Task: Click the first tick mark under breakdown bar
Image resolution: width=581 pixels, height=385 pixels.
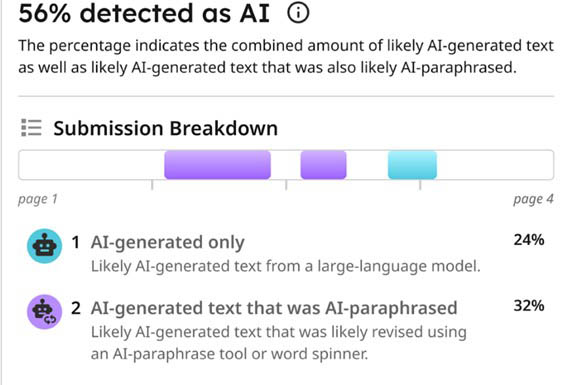Action: pos(152,185)
